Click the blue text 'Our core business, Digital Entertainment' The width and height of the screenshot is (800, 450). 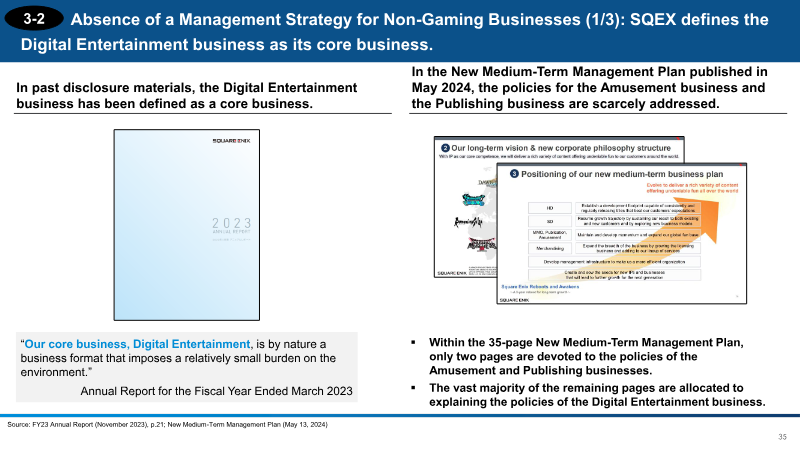point(137,344)
